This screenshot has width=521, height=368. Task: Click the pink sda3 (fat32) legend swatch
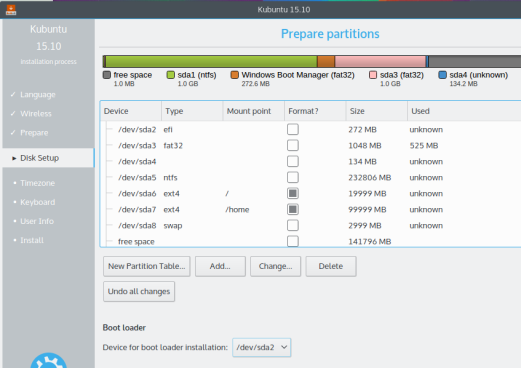(373, 75)
